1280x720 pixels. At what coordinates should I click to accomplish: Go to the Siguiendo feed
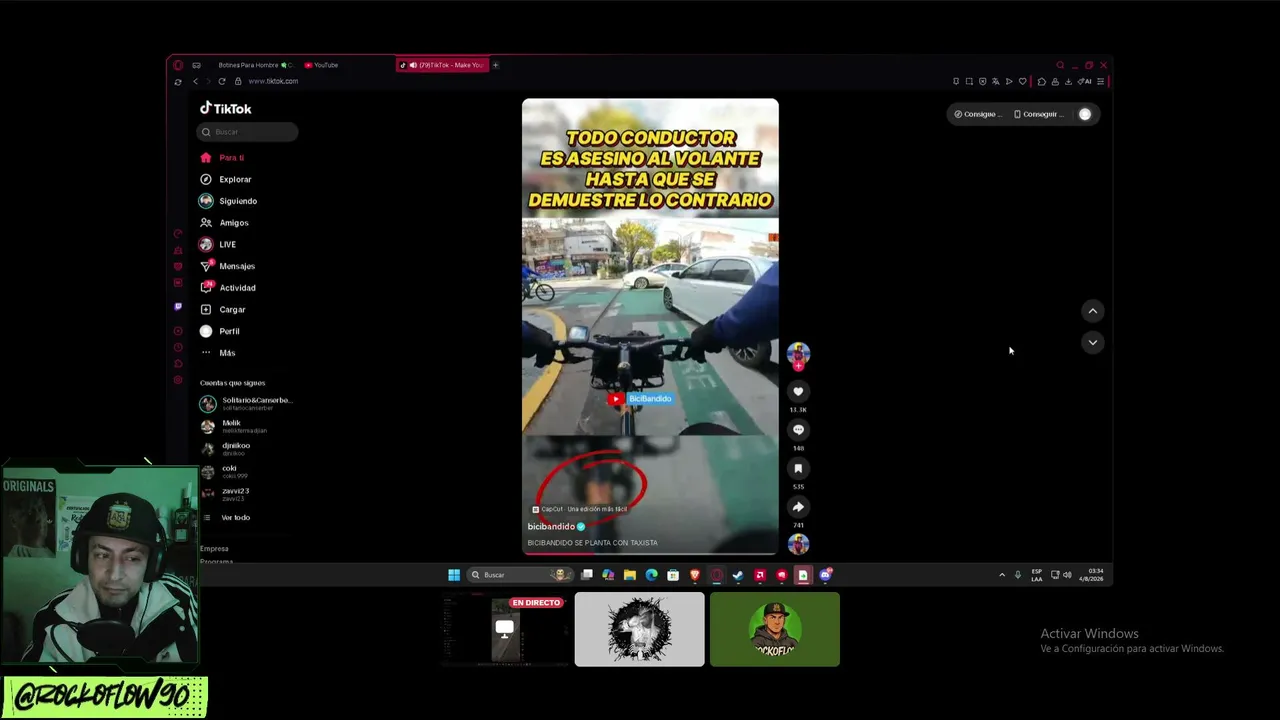point(229,201)
